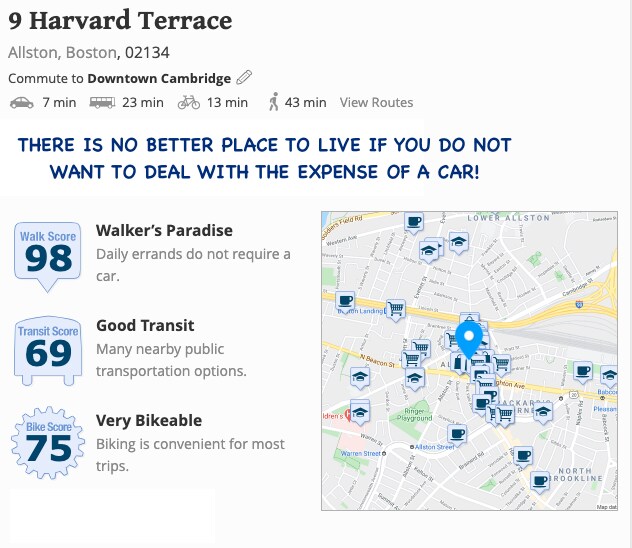Select the bicycle commute time icon
The height and width of the screenshot is (548, 632).
(x=189, y=102)
